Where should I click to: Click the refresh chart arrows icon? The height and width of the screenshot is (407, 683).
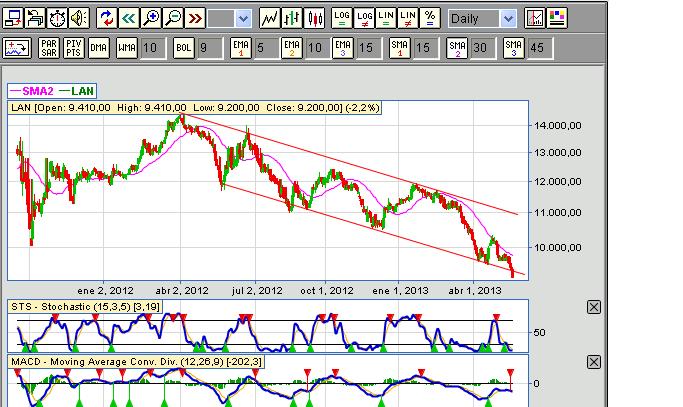[107, 18]
